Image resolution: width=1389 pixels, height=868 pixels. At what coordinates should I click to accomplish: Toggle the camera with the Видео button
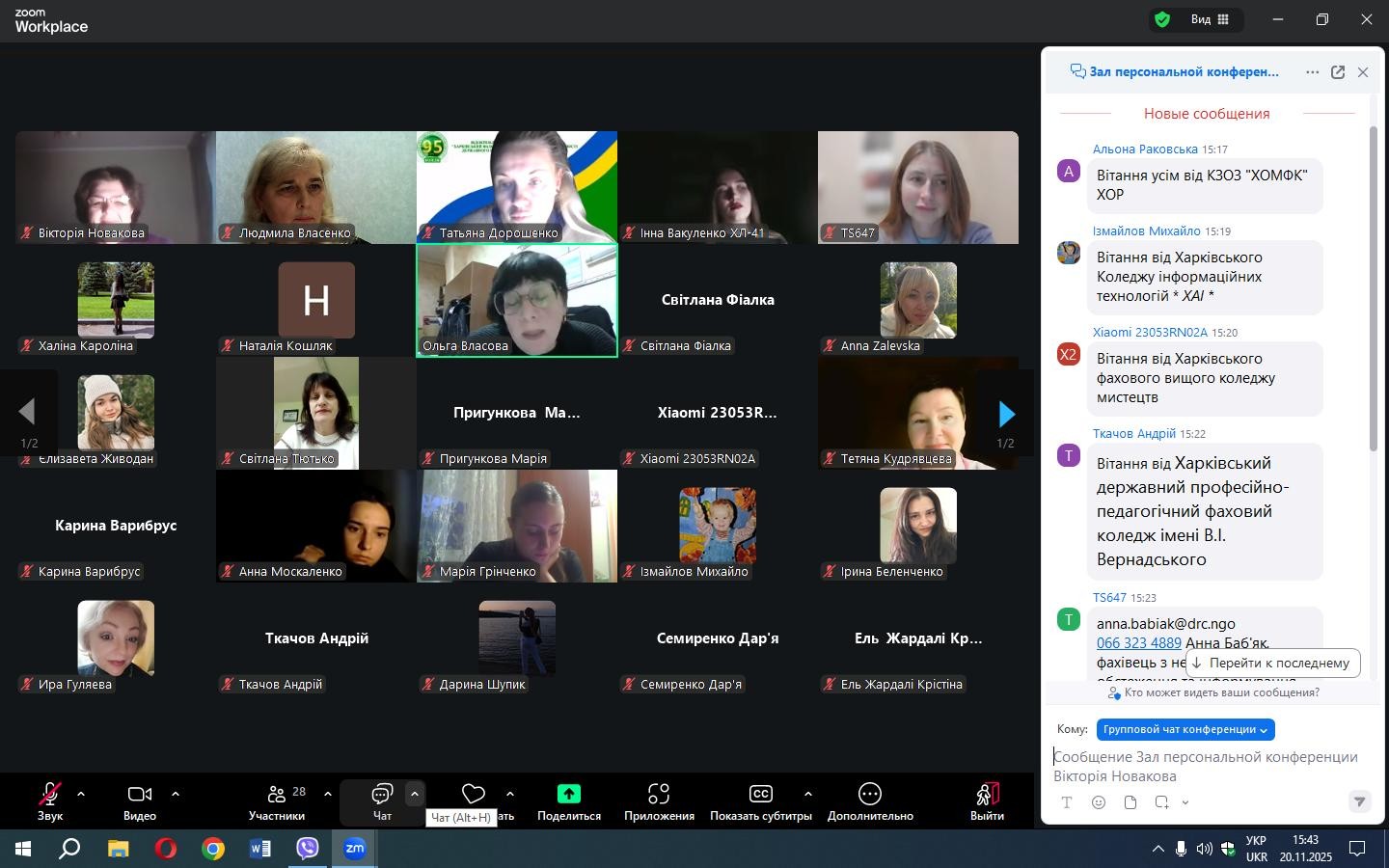click(140, 800)
